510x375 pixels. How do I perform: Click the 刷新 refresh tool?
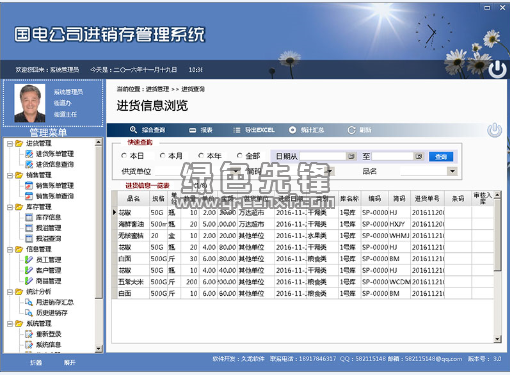coord(360,130)
